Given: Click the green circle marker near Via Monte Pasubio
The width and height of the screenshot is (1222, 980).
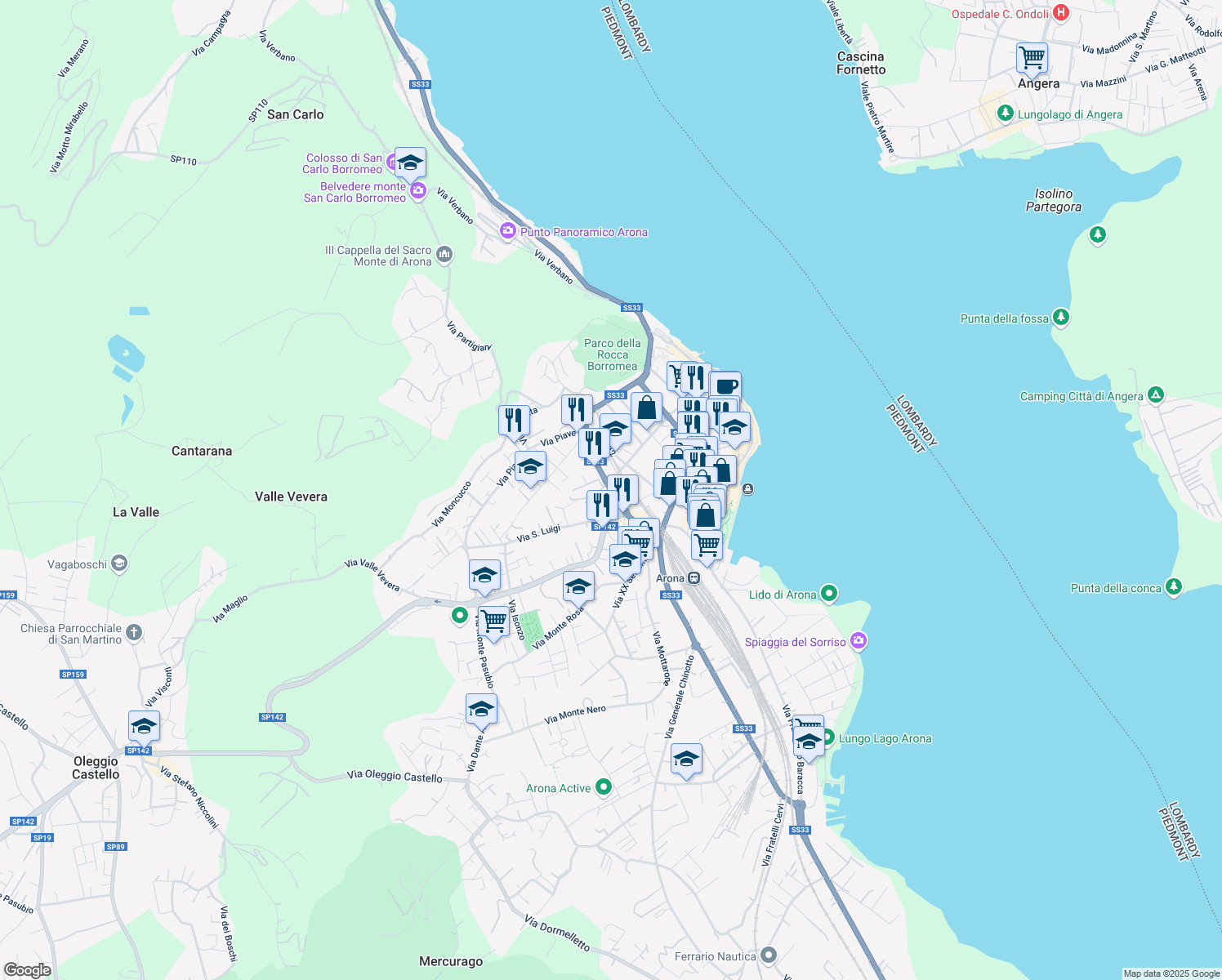Looking at the screenshot, I should 460,616.
